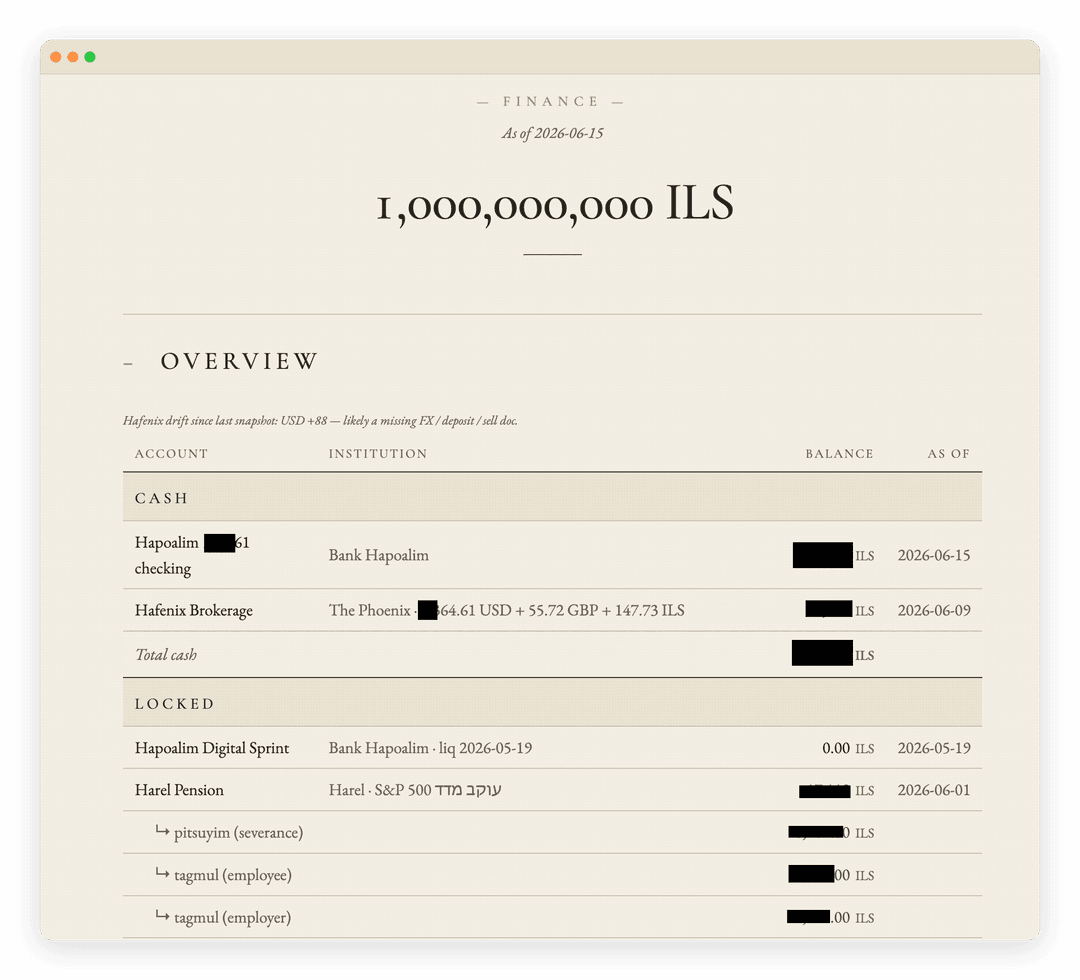Select the Hapoalim Digital Sprint account
Viewport: 1080px width, 980px height.
[212, 748]
